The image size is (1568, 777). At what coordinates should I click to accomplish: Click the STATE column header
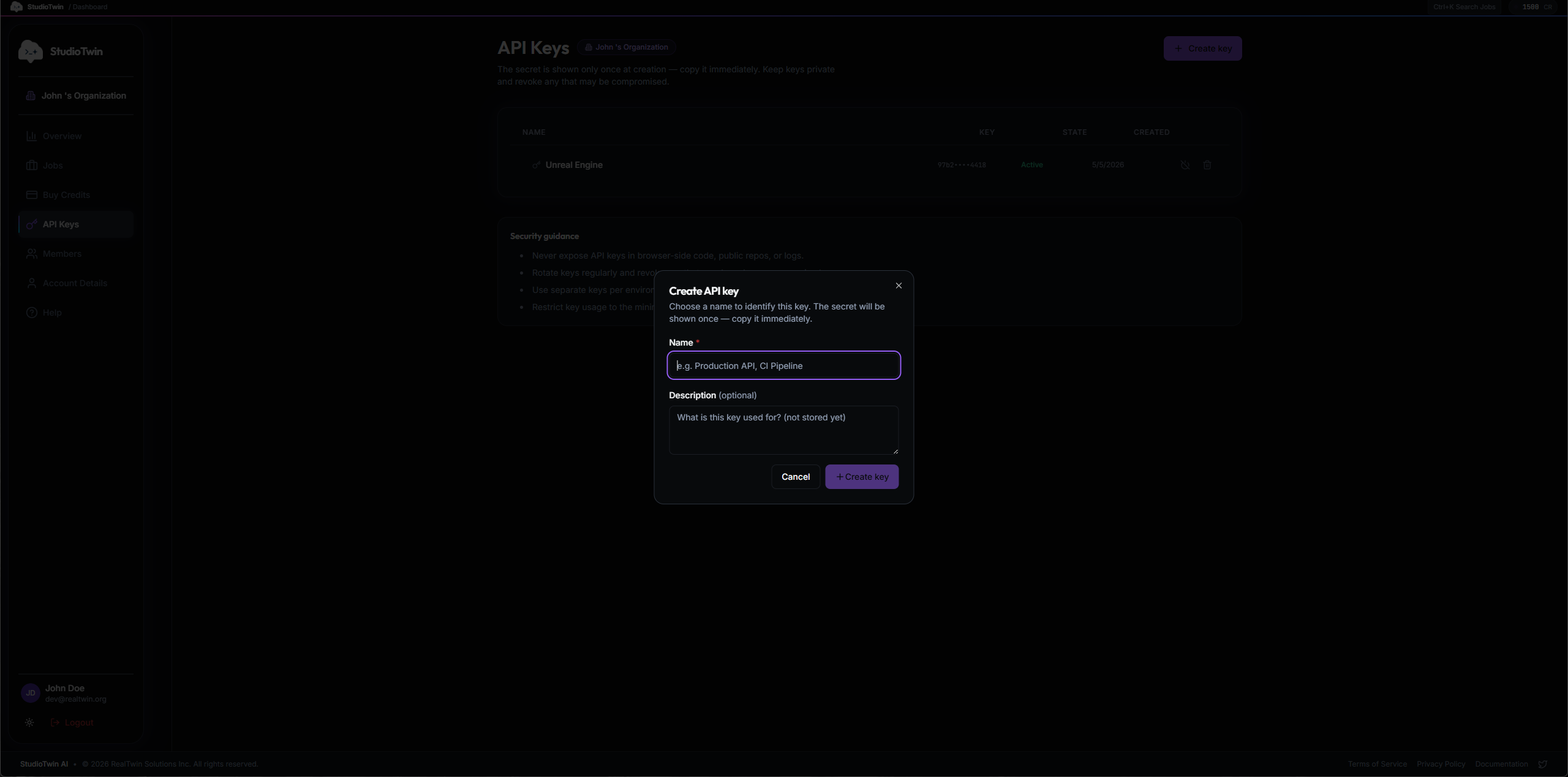point(1074,132)
